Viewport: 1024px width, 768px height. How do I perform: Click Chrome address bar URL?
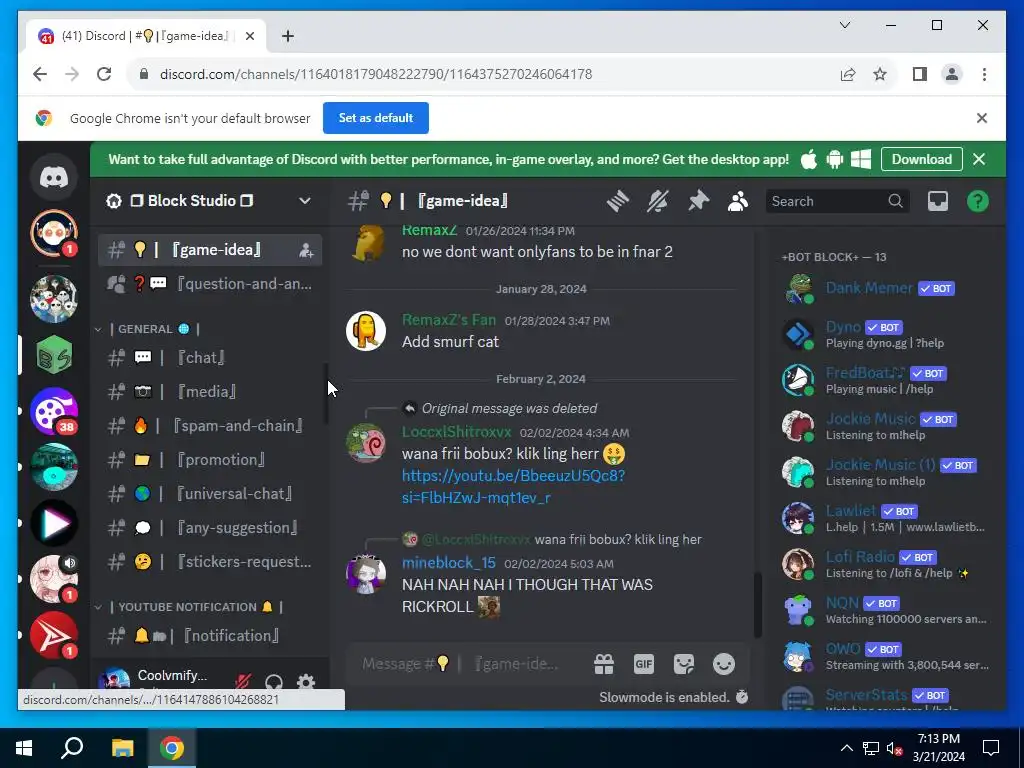pos(376,74)
